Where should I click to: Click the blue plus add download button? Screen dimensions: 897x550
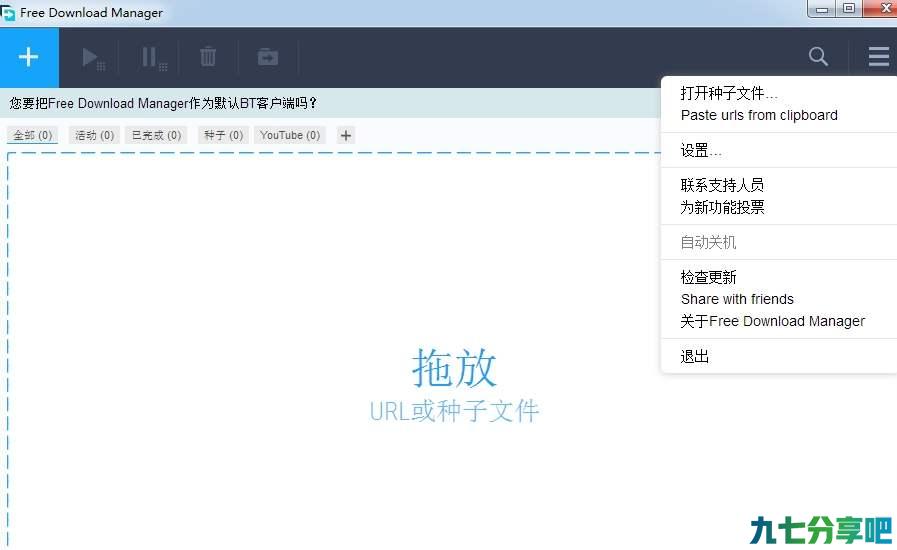[29, 57]
